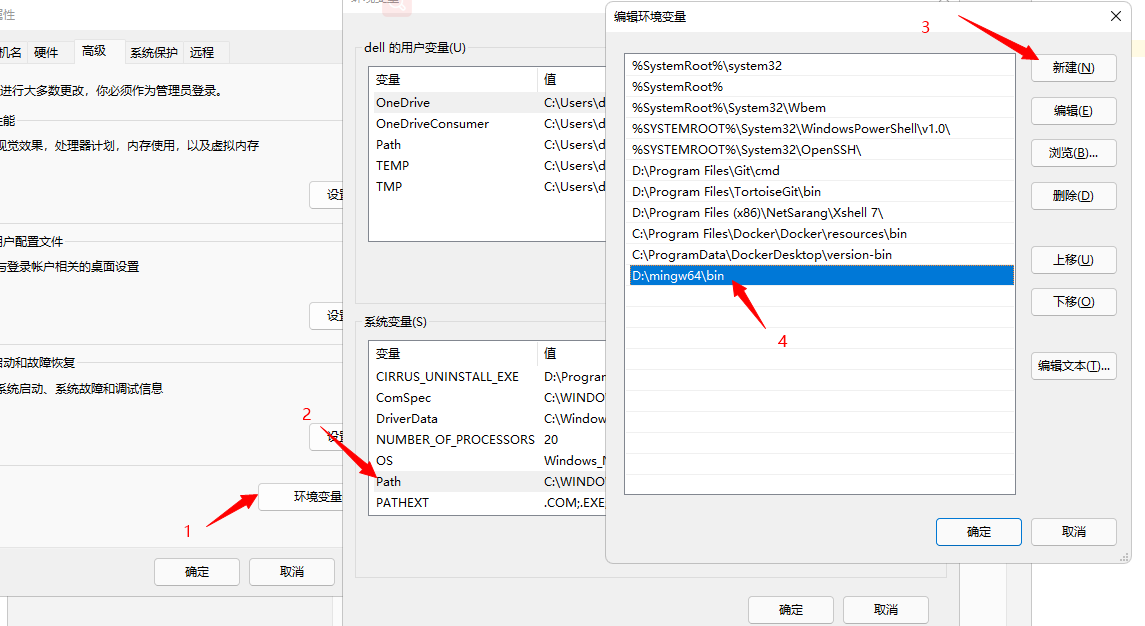Image resolution: width=1145 pixels, height=626 pixels.
Task: Open the 浏览(B) folder browser
Action: pos(1073,153)
